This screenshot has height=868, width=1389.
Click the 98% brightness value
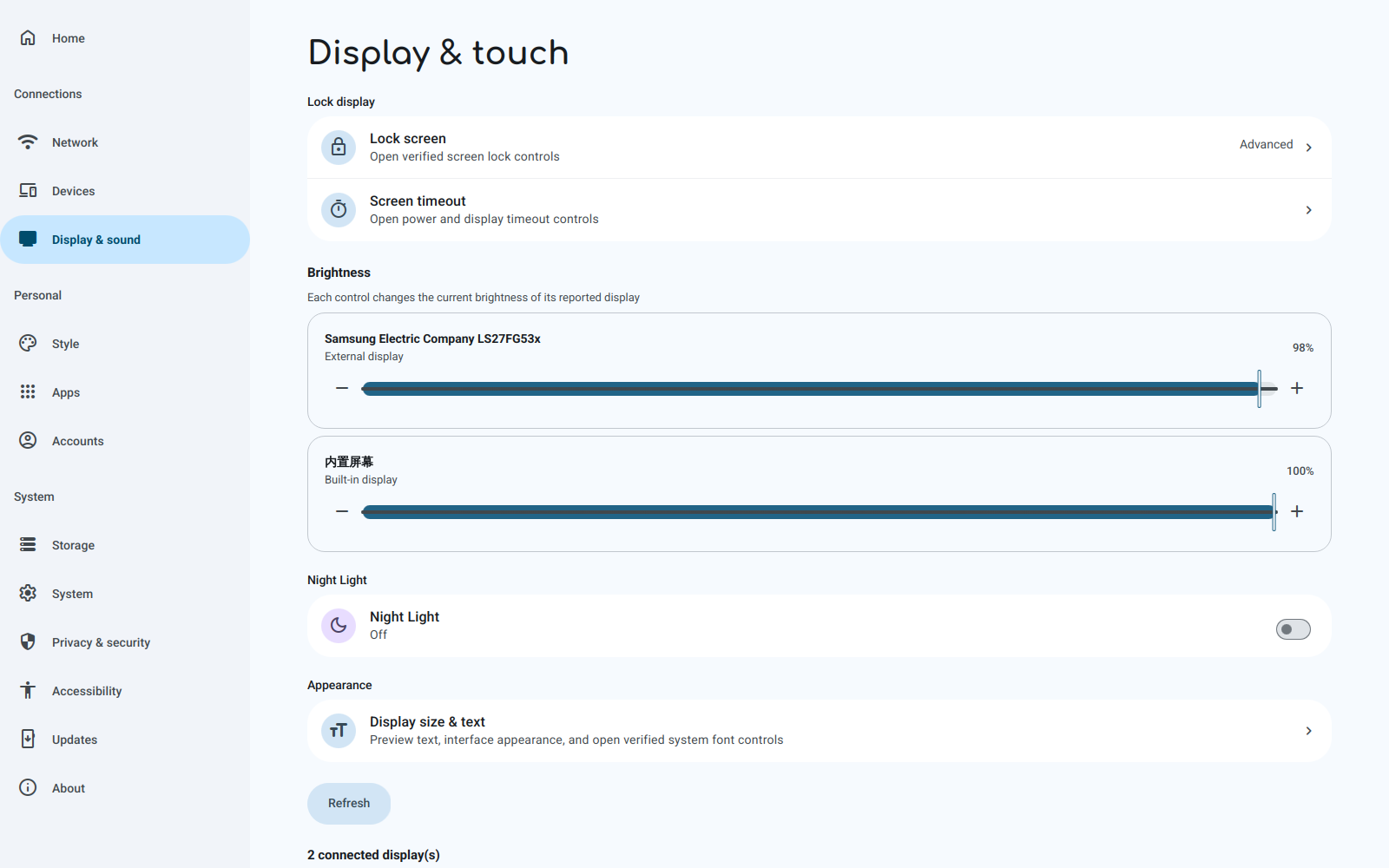1303,348
